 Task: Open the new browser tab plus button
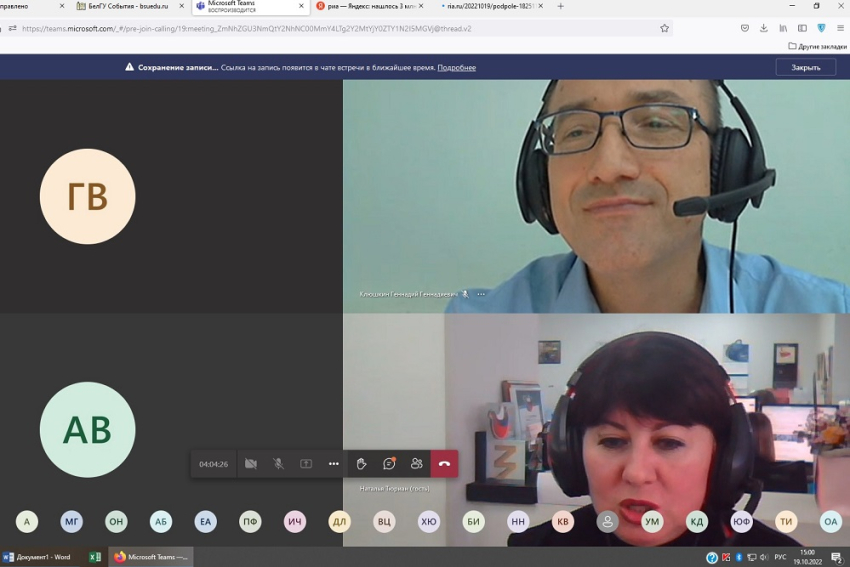point(560,6)
